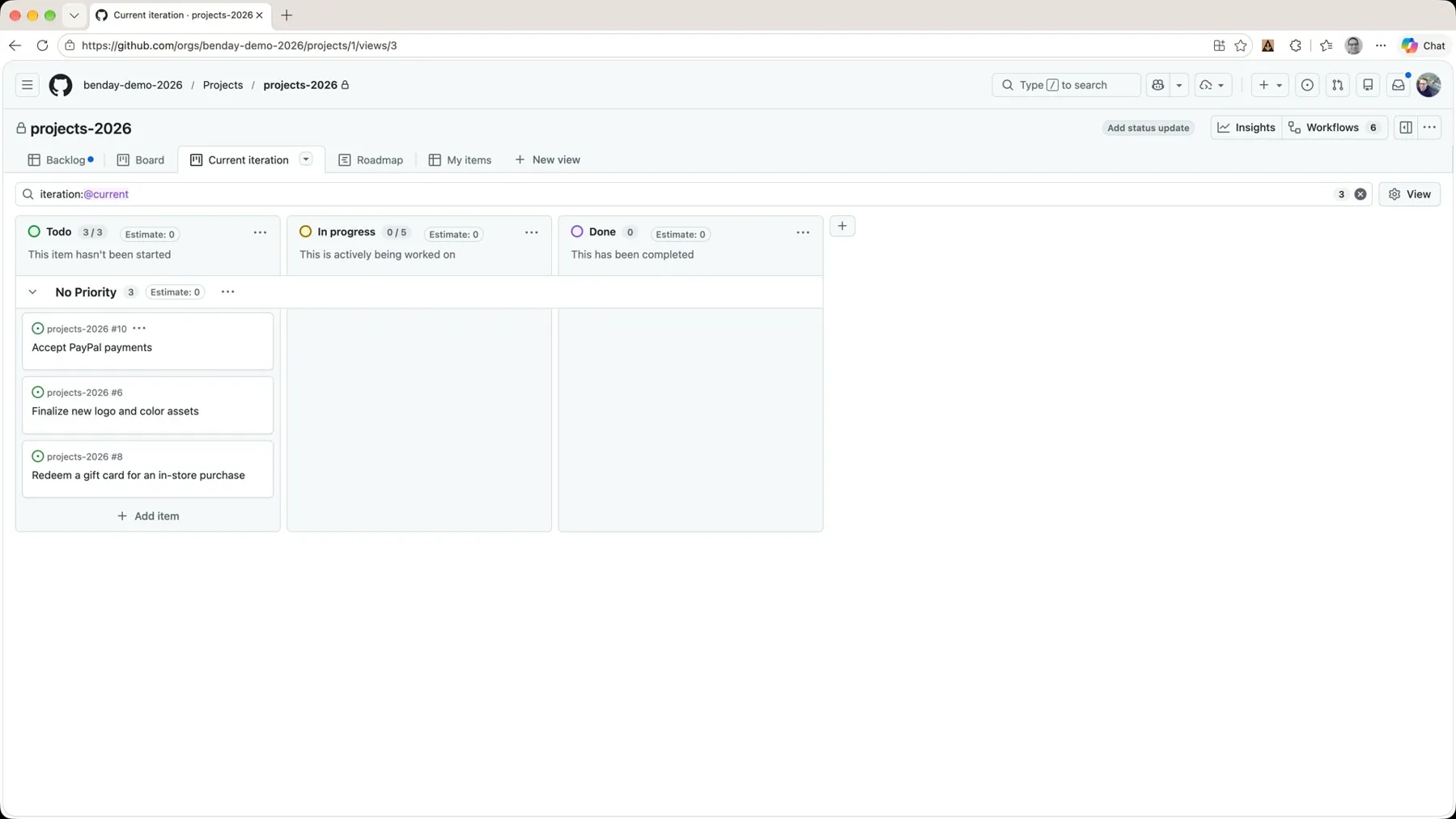Expand the Copilot dropdown arrow
The image size is (1456, 819).
click(1179, 85)
